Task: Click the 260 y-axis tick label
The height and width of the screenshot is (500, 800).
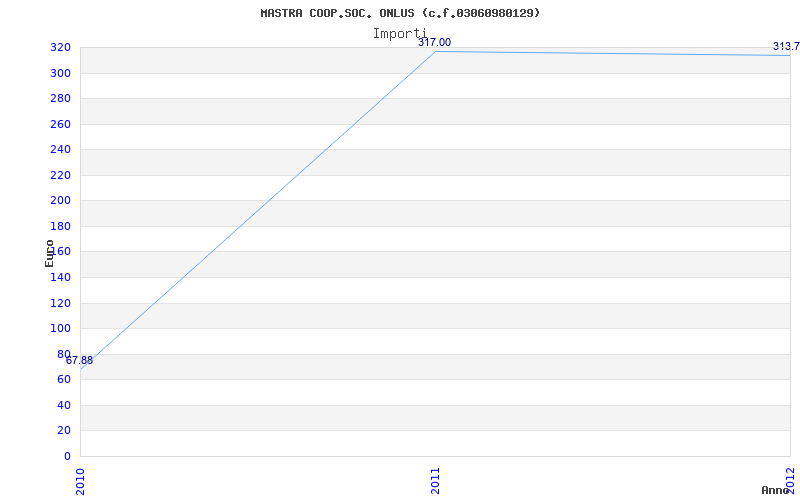Action: pyautogui.click(x=60, y=124)
